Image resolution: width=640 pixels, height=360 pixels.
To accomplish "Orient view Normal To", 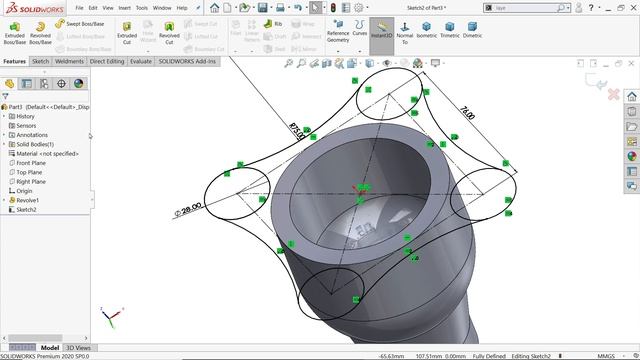I will [x=404, y=33].
